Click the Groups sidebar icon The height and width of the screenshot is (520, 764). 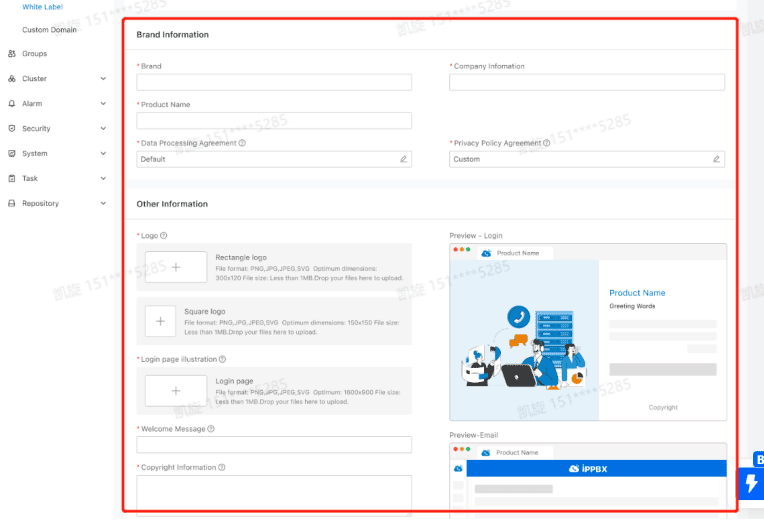pos(12,54)
